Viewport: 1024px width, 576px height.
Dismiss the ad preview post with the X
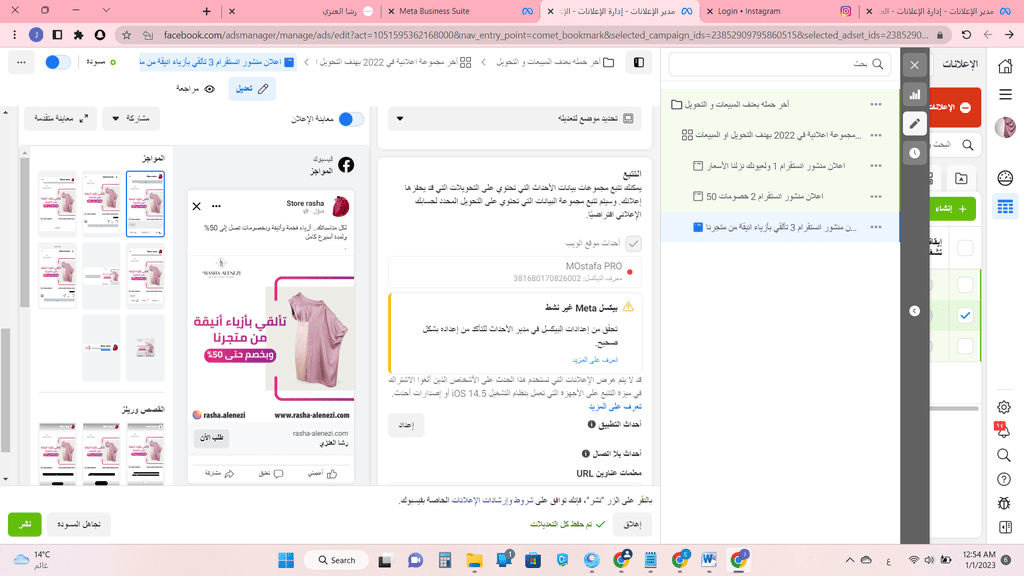click(197, 206)
